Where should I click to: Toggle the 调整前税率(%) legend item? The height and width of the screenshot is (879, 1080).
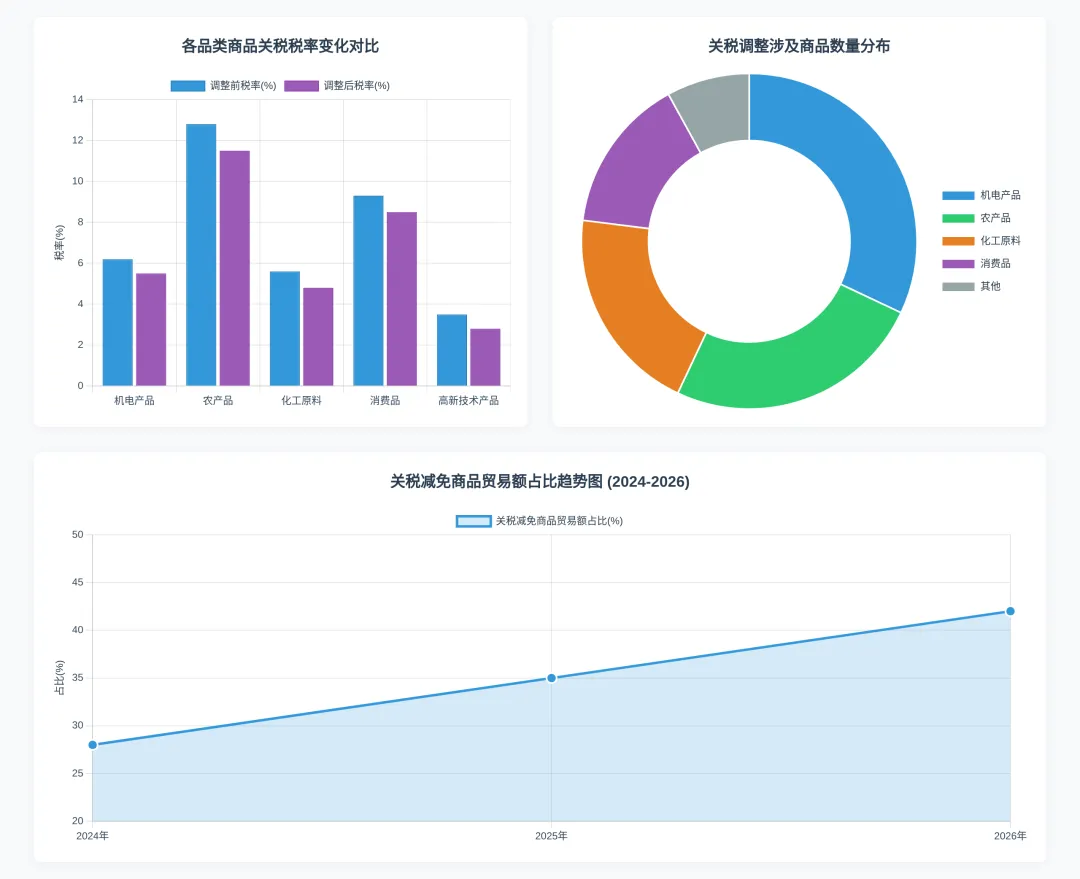pos(223,85)
